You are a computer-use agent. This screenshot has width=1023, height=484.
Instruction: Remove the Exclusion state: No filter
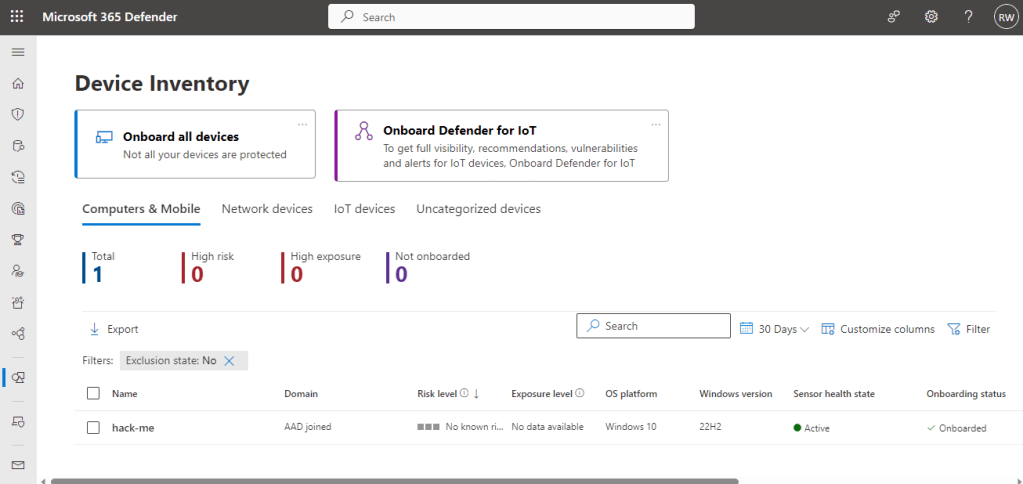point(229,361)
